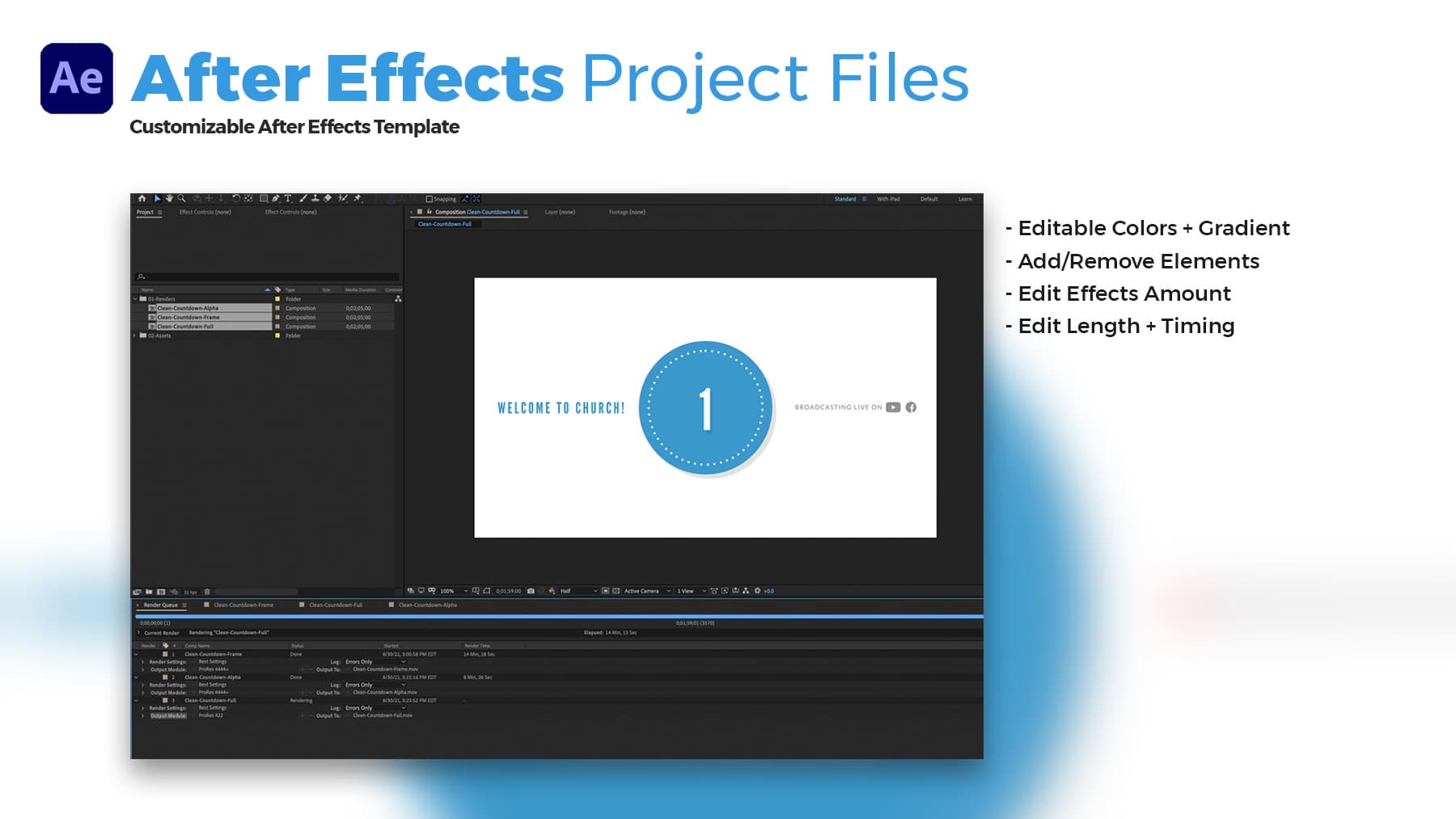This screenshot has height=819, width=1456.
Task: Click the Home icon in After Effects toolbar
Action: (x=142, y=198)
